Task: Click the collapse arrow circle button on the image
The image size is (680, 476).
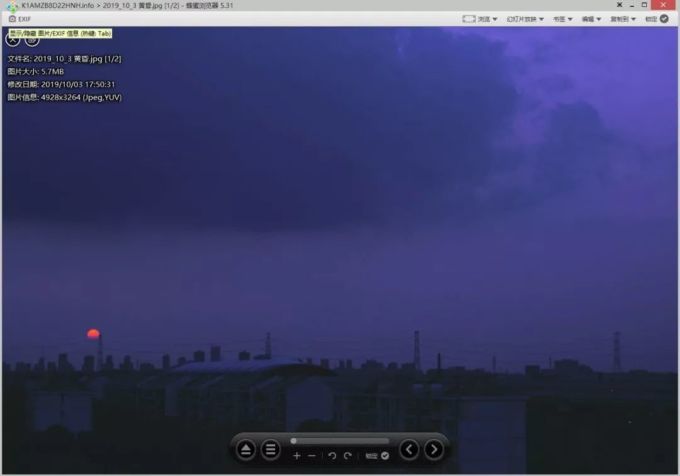Action: [x=13, y=40]
